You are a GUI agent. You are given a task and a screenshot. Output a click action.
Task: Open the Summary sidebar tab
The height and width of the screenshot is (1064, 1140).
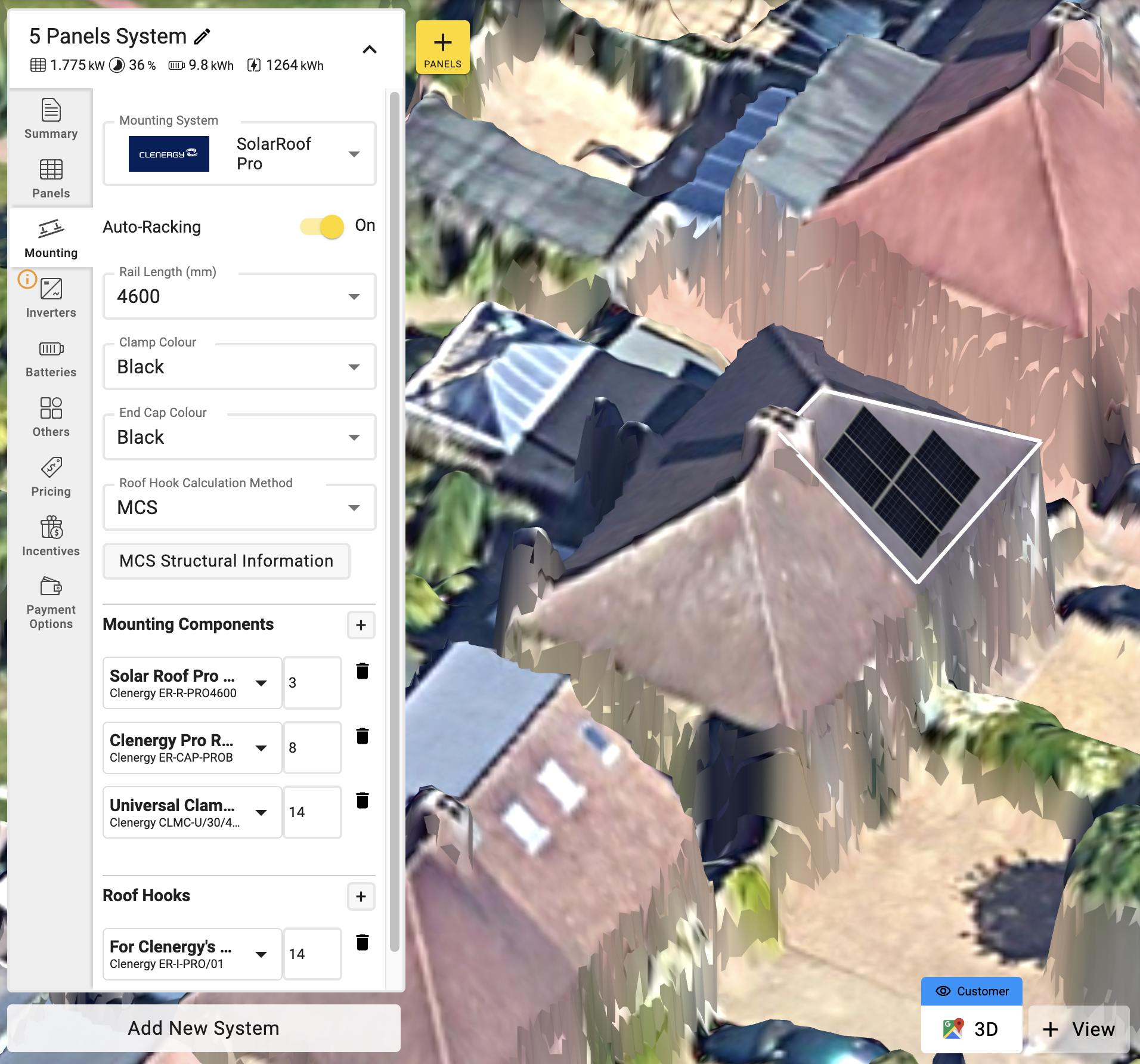51,119
